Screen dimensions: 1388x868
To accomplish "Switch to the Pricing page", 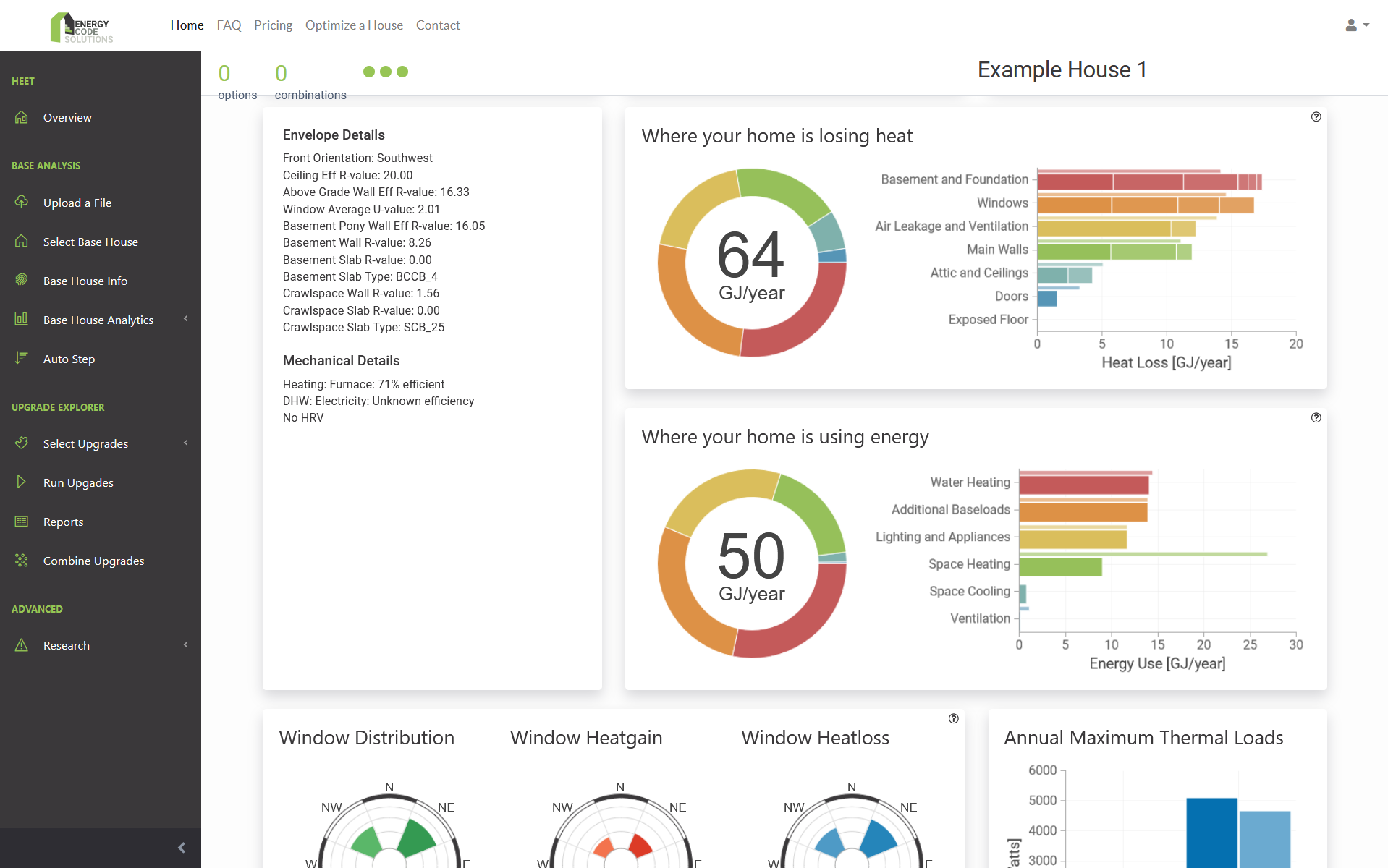I will 273,25.
